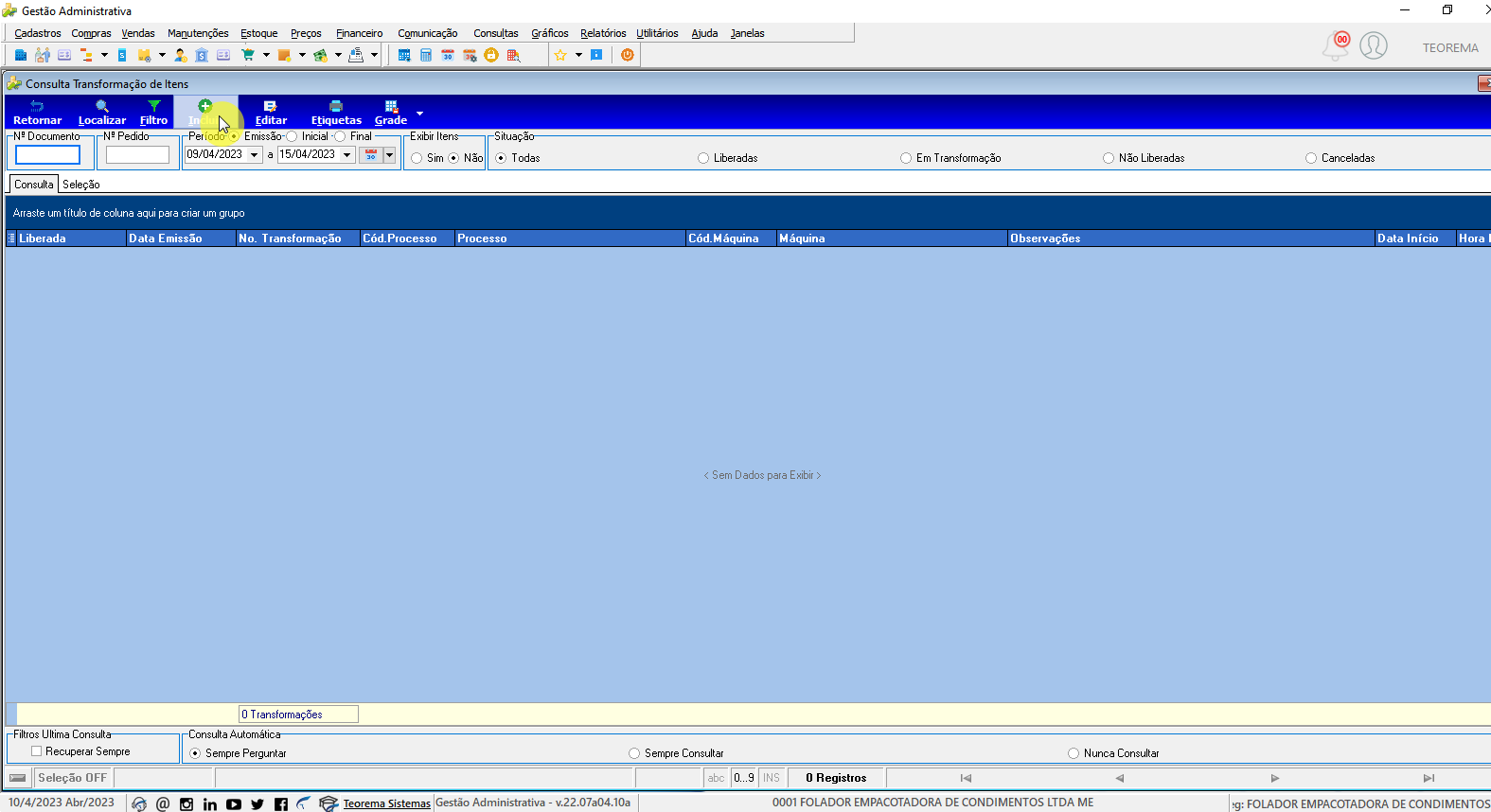This screenshot has width=1491, height=812.
Task: Select the Liberadas situation radio button
Action: point(703,158)
